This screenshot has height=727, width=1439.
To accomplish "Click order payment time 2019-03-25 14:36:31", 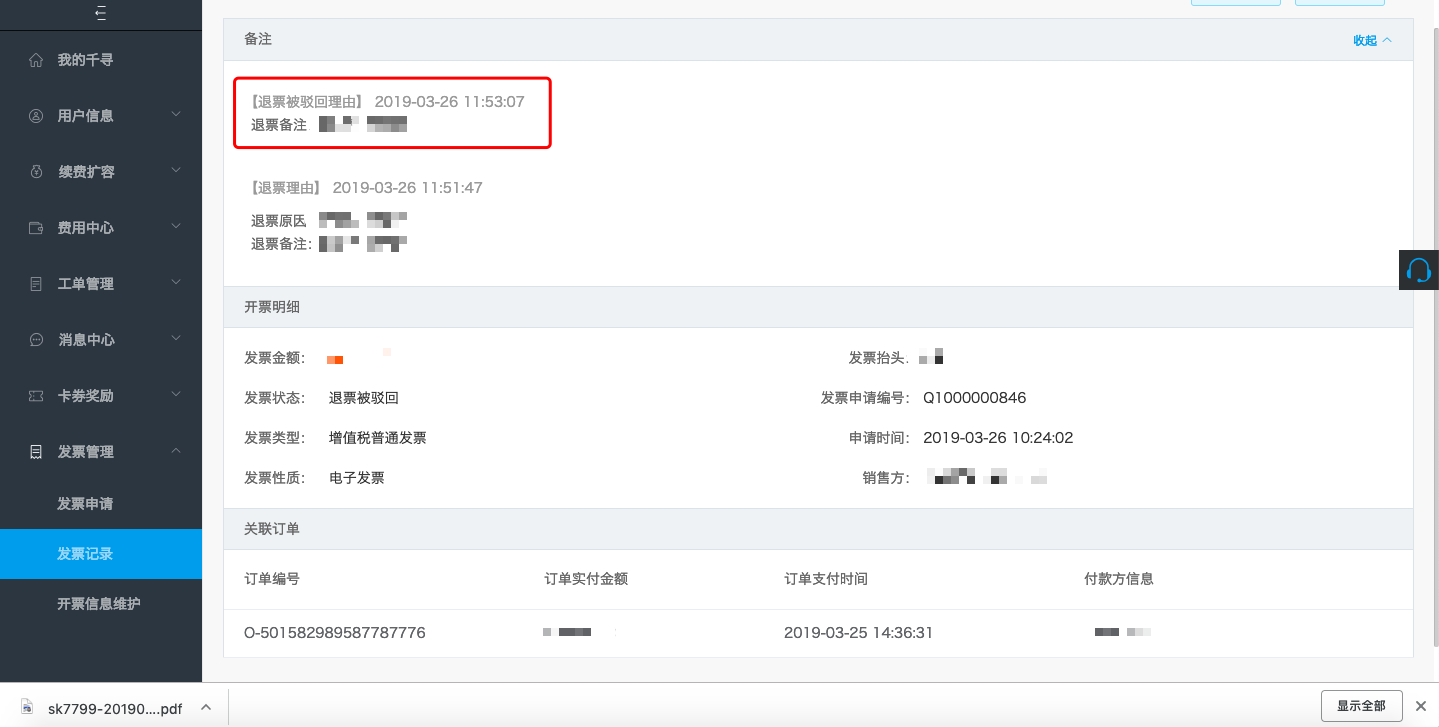I will [858, 633].
